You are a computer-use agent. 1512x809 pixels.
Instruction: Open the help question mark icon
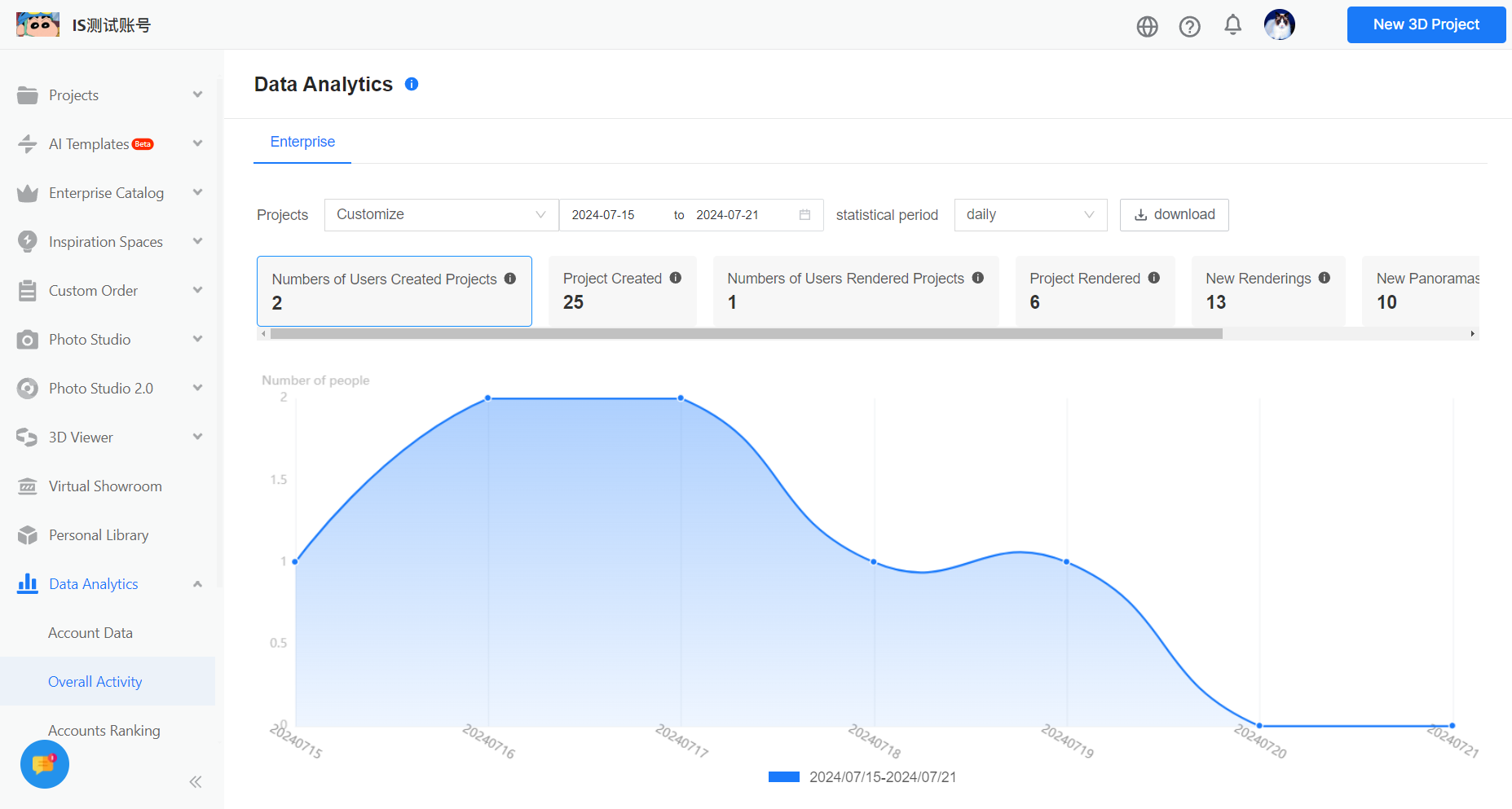(1189, 27)
